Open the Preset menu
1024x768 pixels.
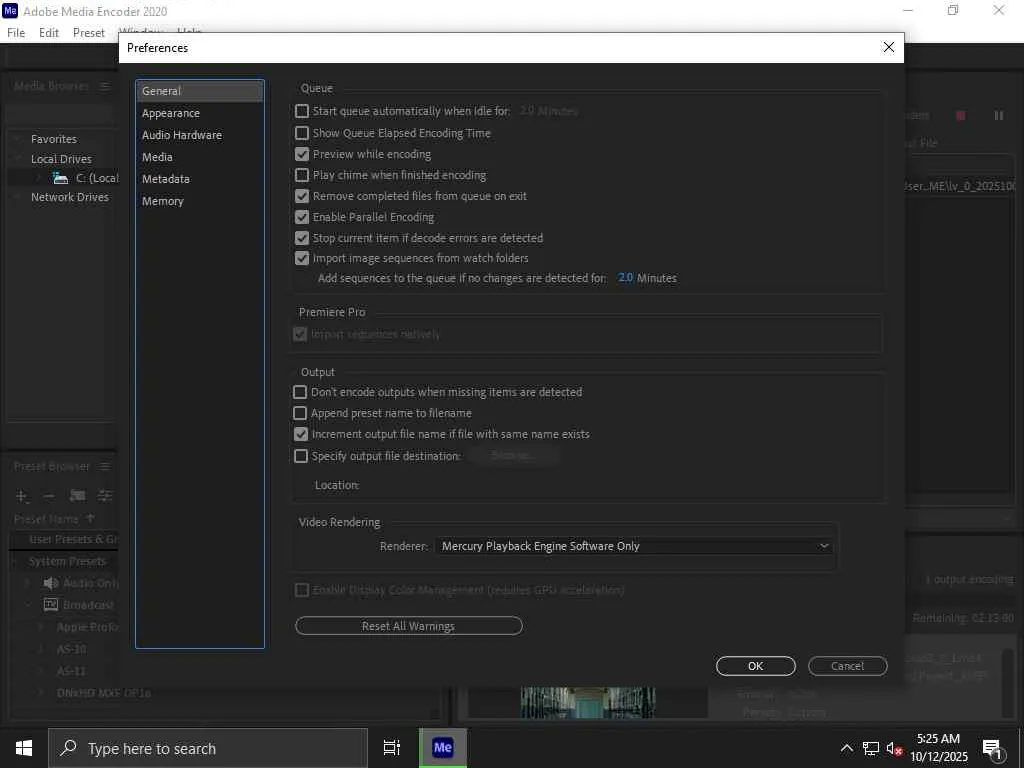(x=89, y=33)
